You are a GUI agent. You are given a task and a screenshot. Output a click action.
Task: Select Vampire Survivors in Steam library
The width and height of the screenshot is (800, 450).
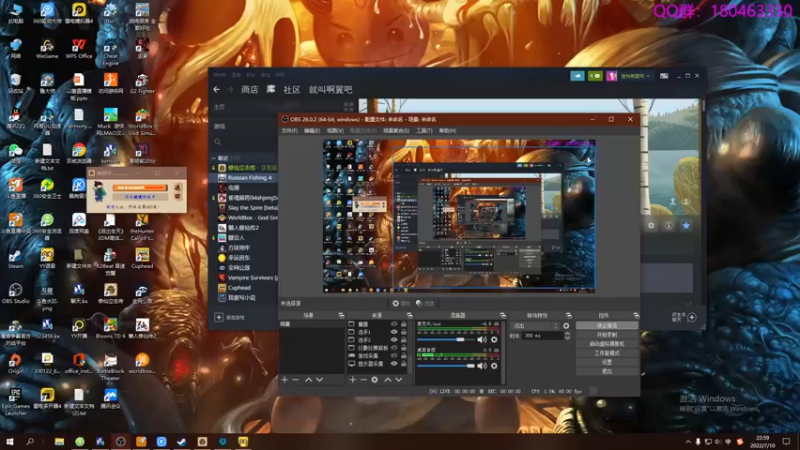pyautogui.click(x=248, y=278)
